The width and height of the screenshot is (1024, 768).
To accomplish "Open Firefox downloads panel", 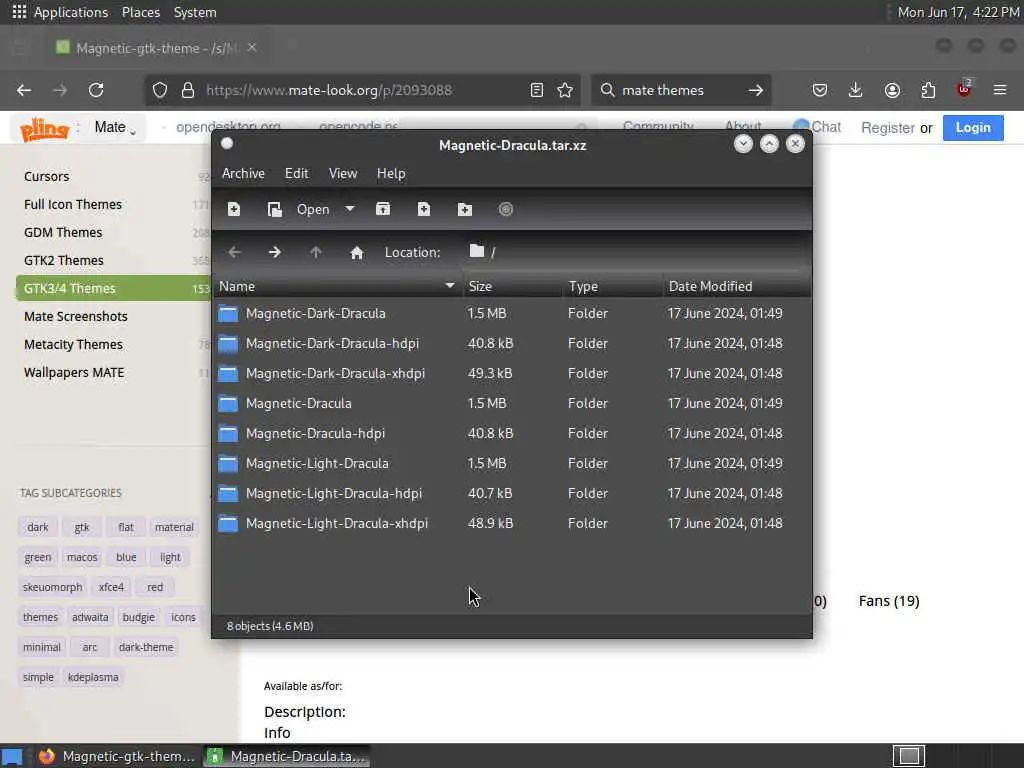I will (856, 90).
